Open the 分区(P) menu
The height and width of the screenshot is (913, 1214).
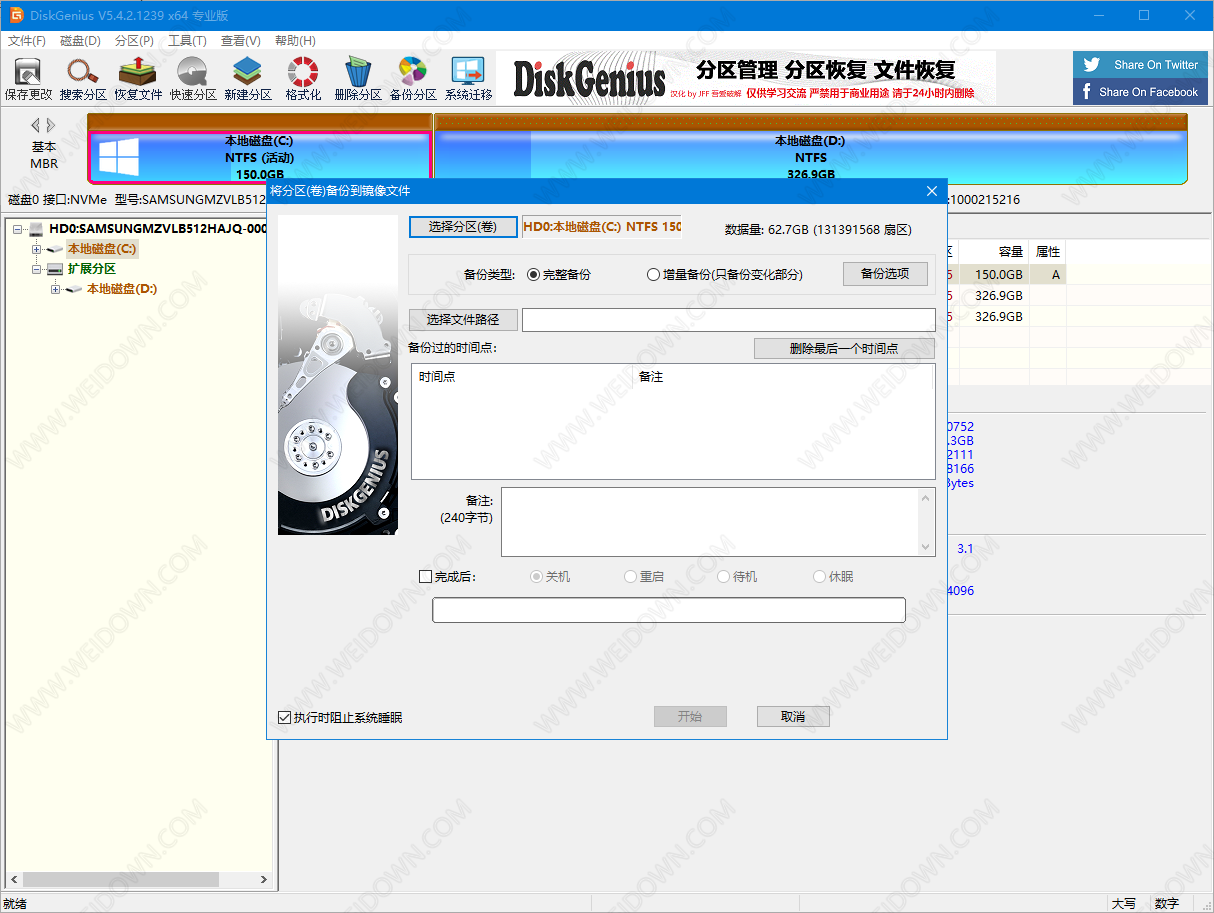[134, 41]
